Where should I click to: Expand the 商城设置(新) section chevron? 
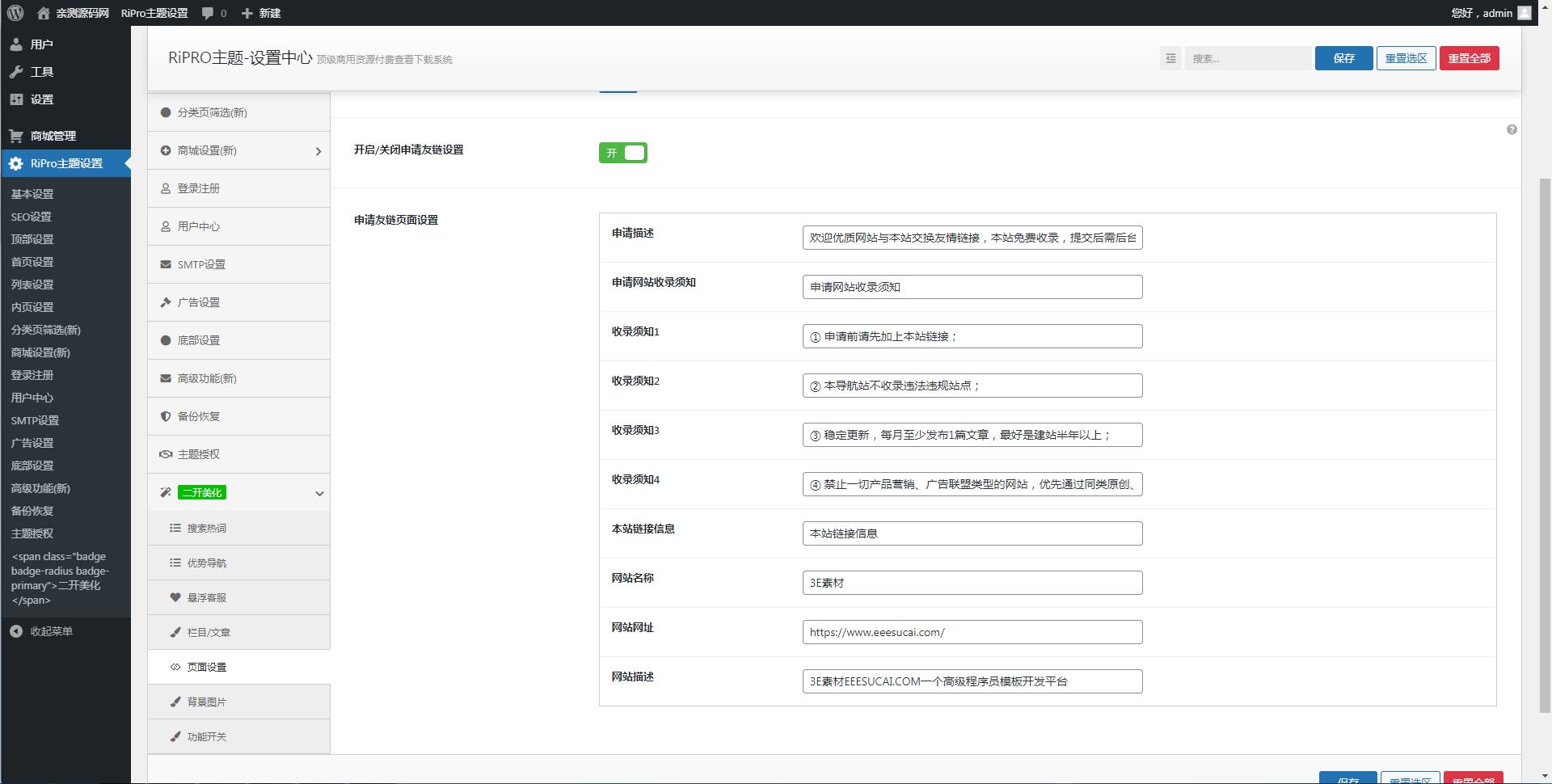click(x=318, y=150)
